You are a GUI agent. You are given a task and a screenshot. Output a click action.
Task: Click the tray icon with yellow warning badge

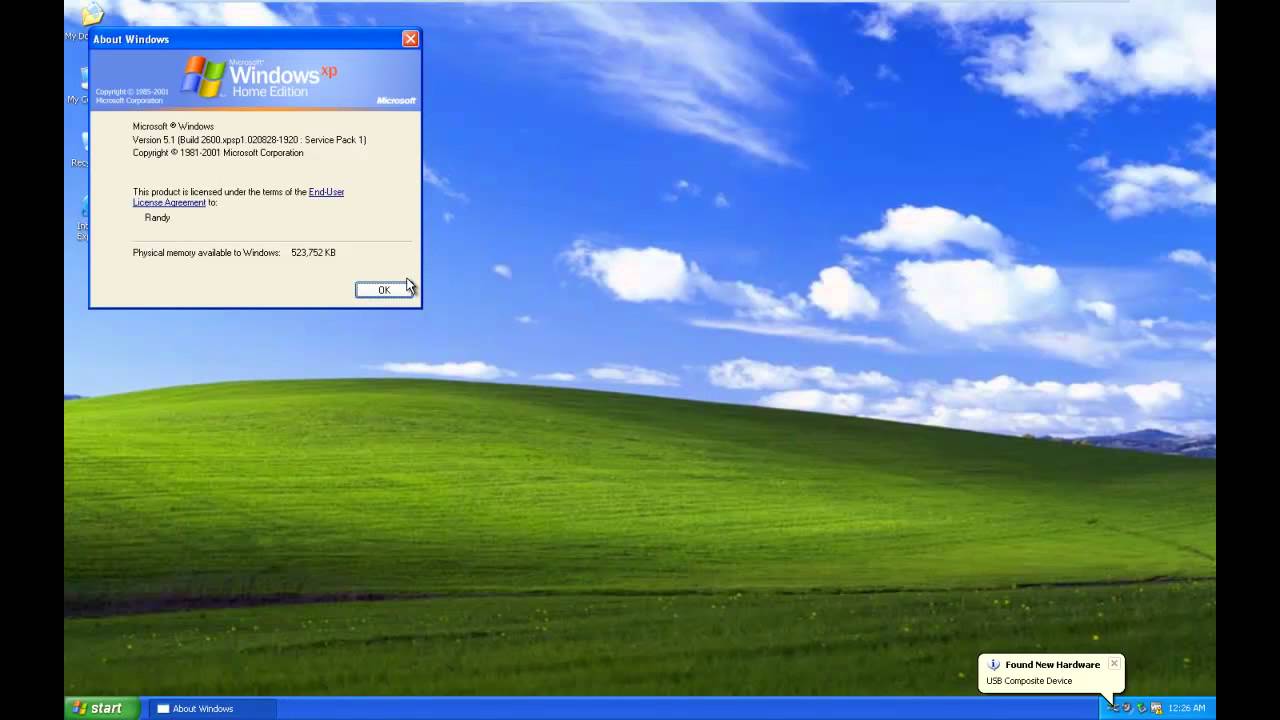pos(1158,708)
